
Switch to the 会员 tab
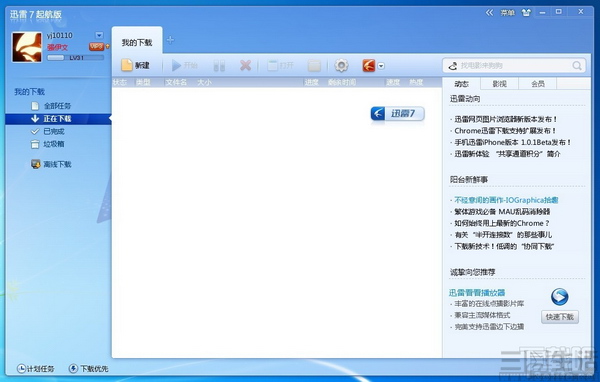tap(538, 83)
